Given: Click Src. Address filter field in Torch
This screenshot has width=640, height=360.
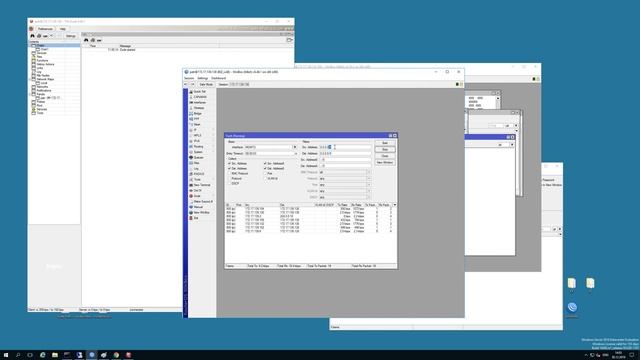Looking at the screenshot, I should tap(345, 147).
